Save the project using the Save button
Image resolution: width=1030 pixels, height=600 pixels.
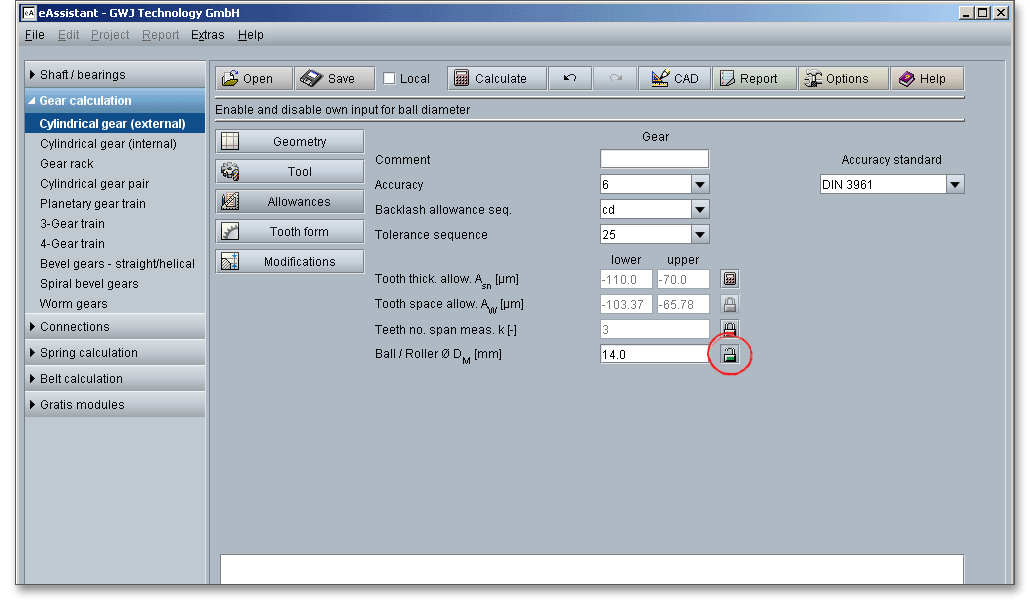(x=334, y=79)
